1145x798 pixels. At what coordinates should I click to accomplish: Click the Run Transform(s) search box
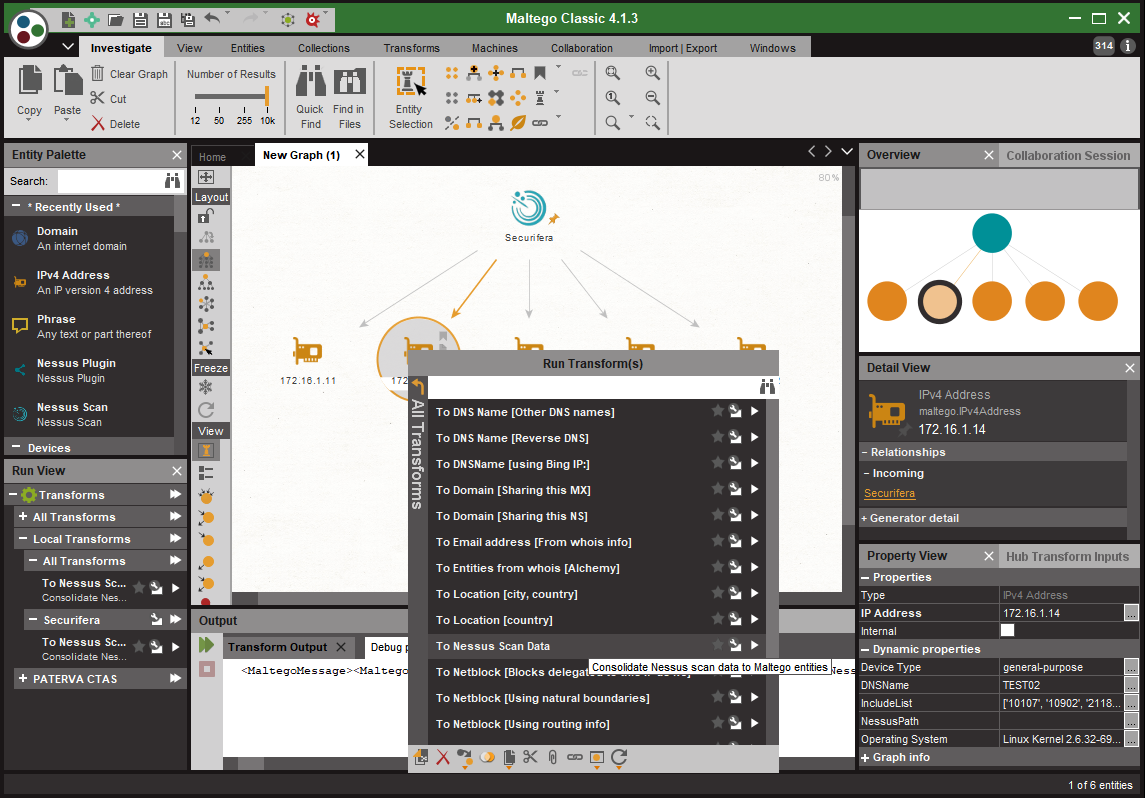[x=592, y=387]
